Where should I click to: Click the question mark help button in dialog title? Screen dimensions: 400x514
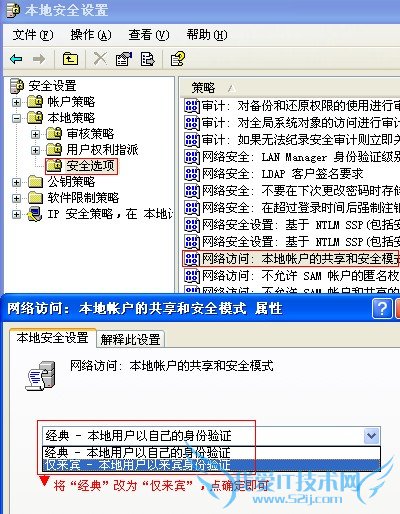click(382, 308)
